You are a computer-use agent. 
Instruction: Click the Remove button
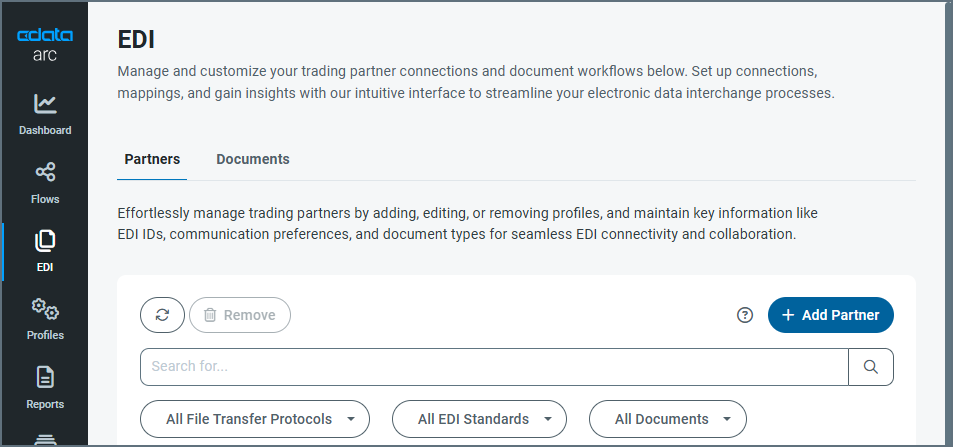point(240,315)
